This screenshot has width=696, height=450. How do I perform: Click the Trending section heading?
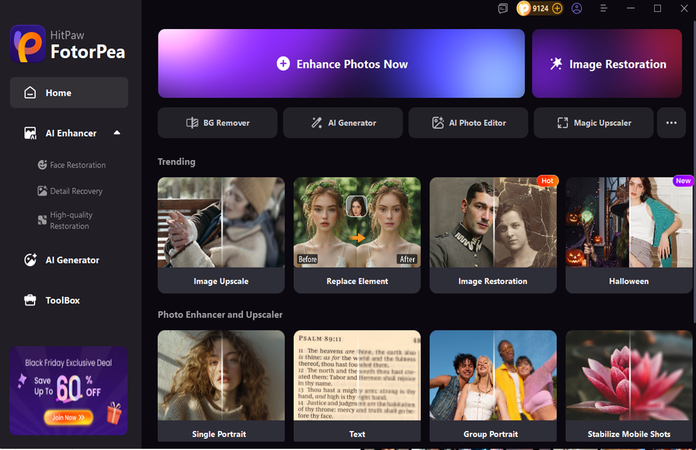176,162
